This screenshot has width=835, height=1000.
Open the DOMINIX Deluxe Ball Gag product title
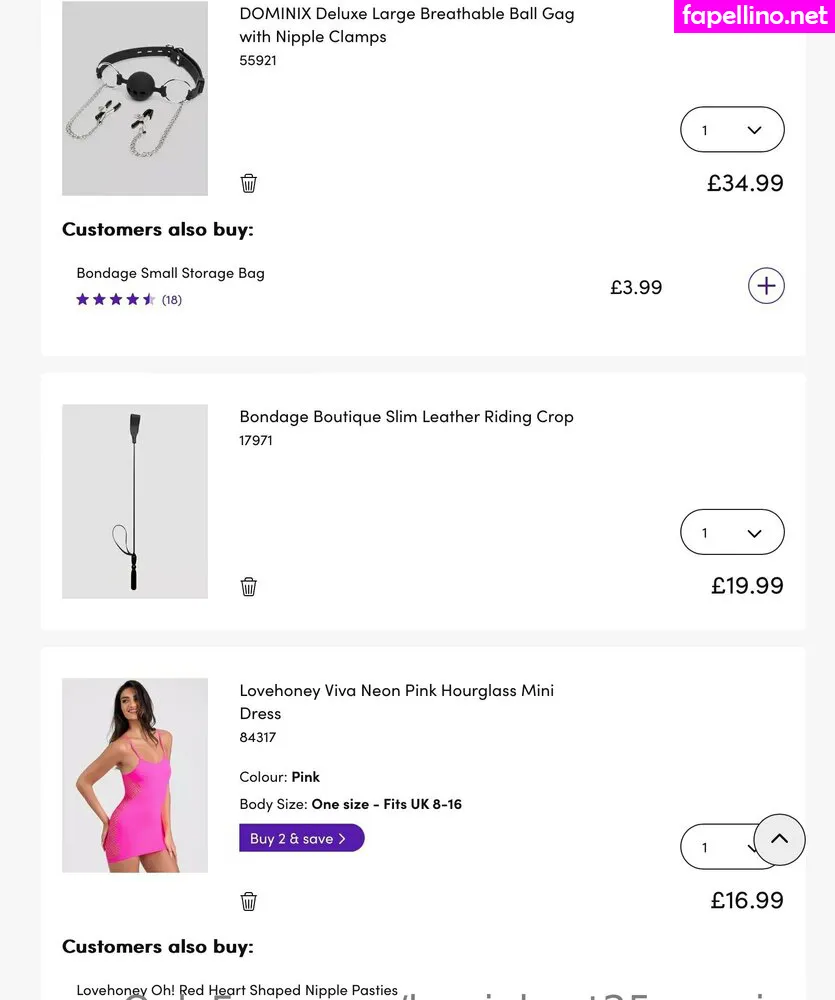pos(406,25)
